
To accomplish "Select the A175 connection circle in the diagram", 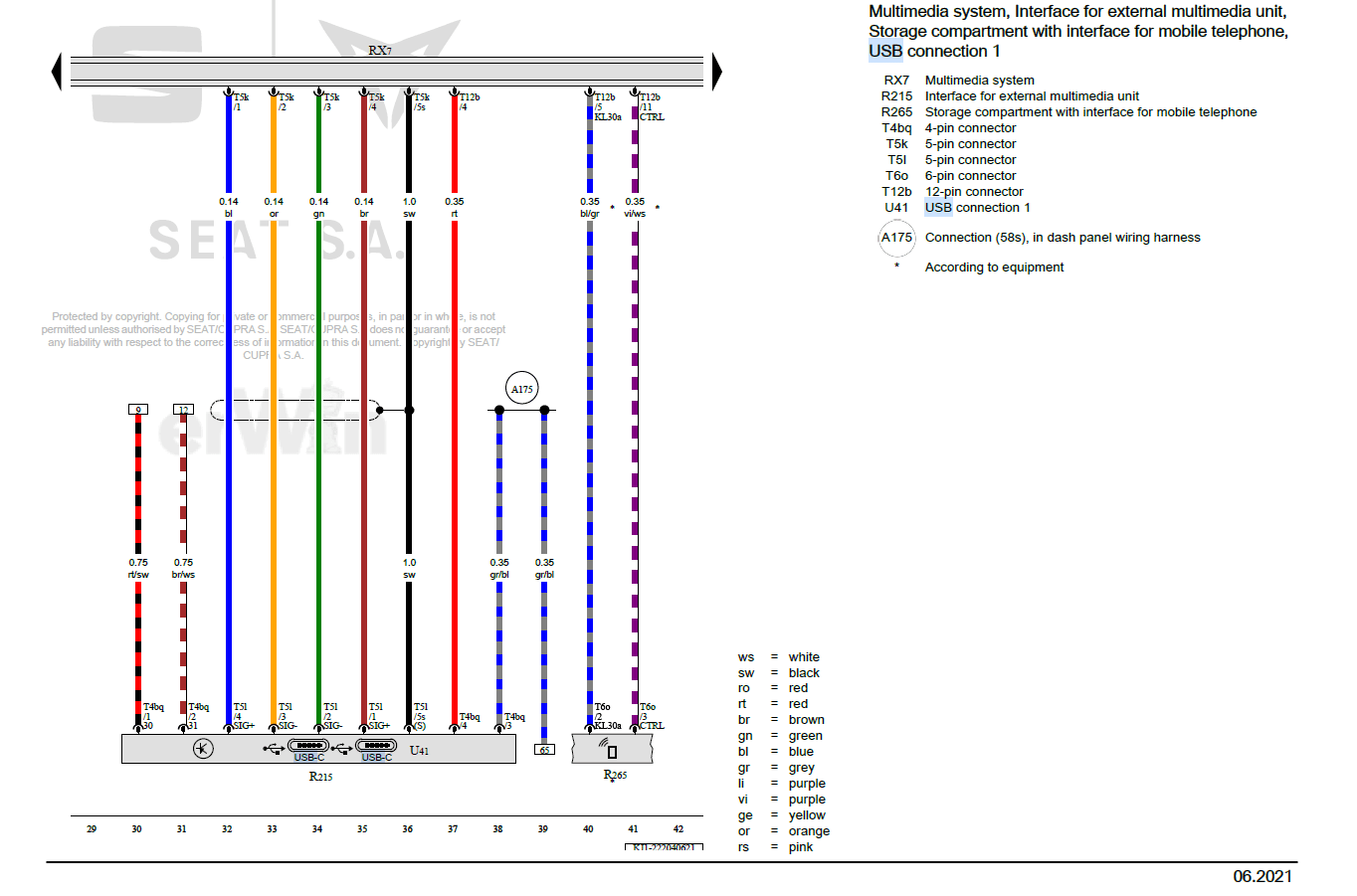I will click(x=521, y=389).
